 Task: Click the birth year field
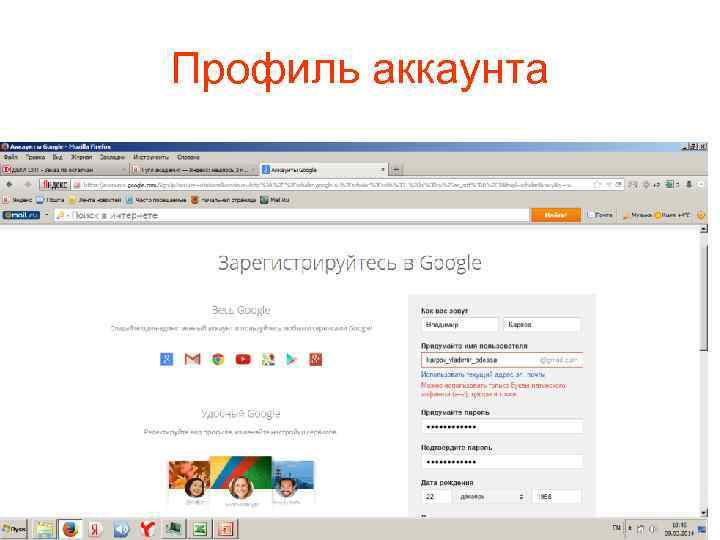point(556,496)
